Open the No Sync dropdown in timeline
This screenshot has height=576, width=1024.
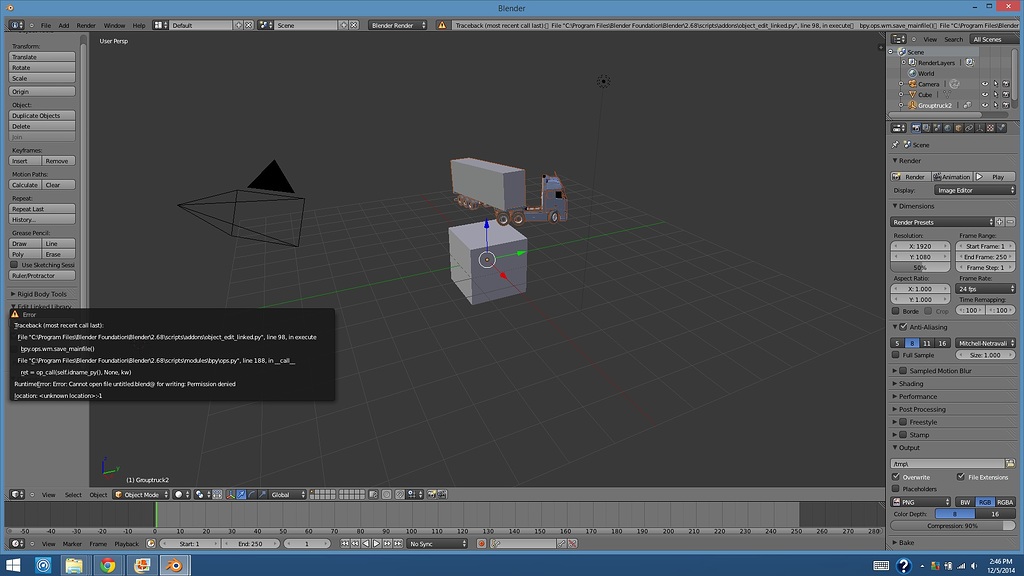point(437,543)
